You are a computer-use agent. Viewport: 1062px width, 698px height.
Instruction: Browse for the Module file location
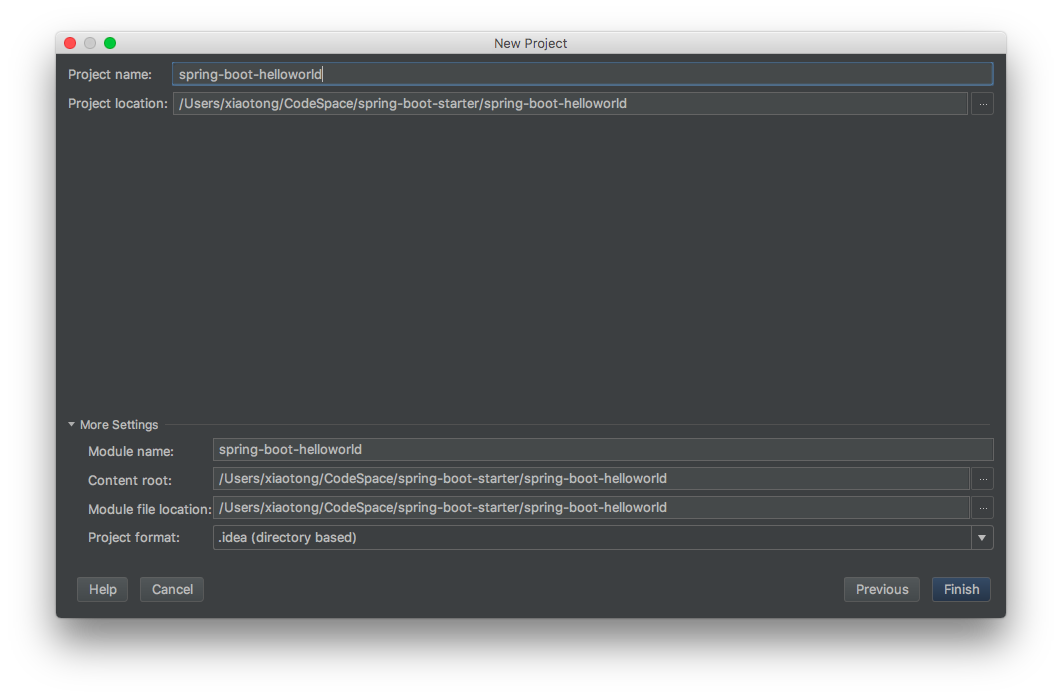click(x=983, y=508)
